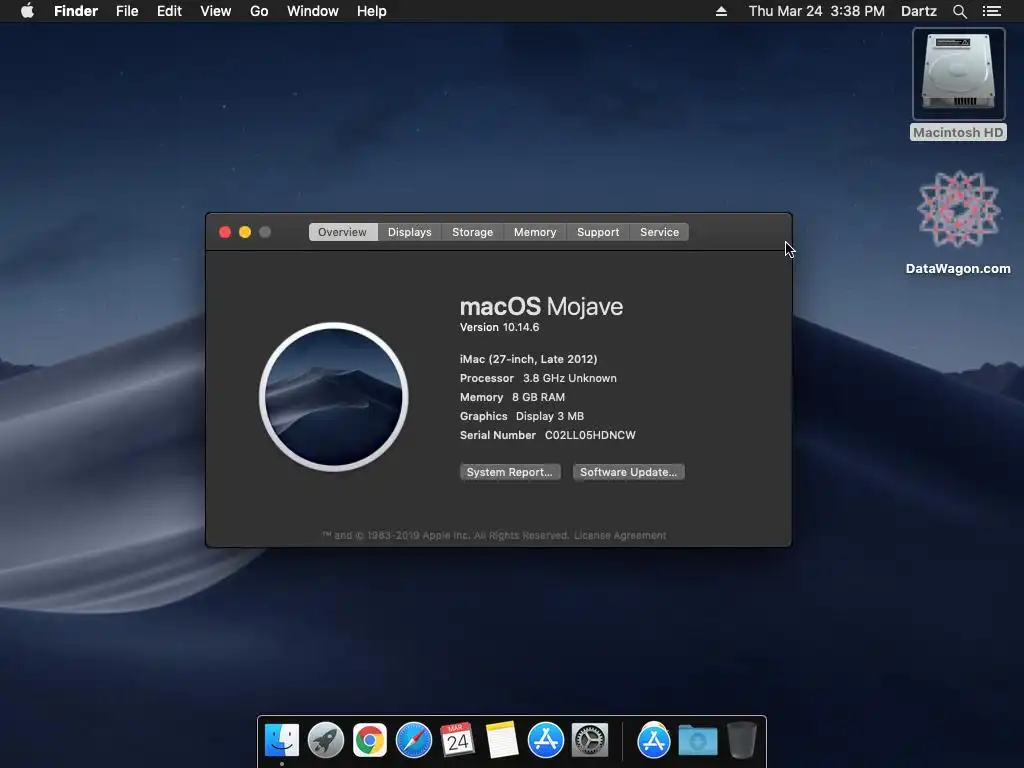This screenshot has height=768, width=1024.
Task: Launch Launchpad rocket icon in Dock
Action: coord(326,741)
